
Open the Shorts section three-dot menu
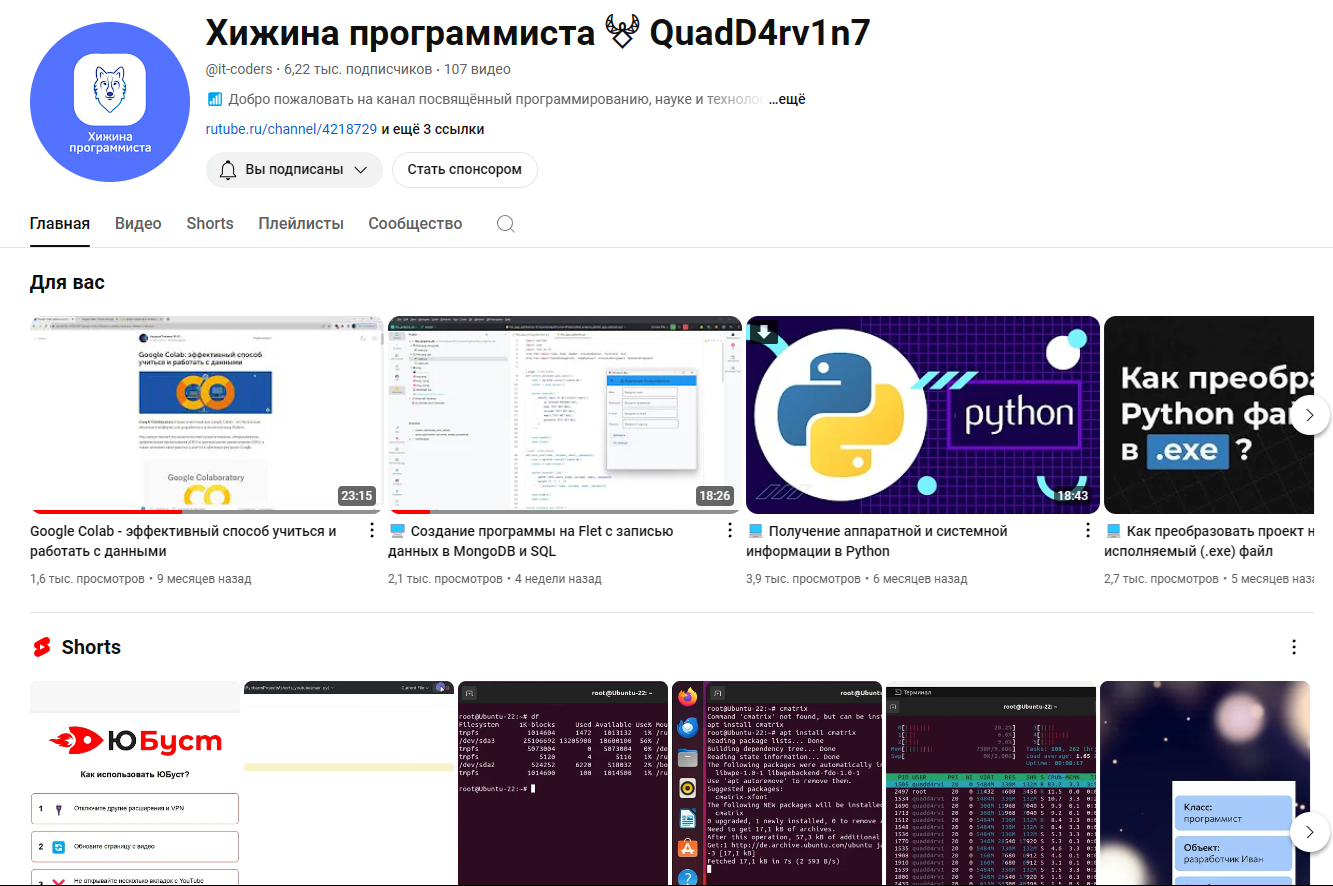tap(1294, 647)
